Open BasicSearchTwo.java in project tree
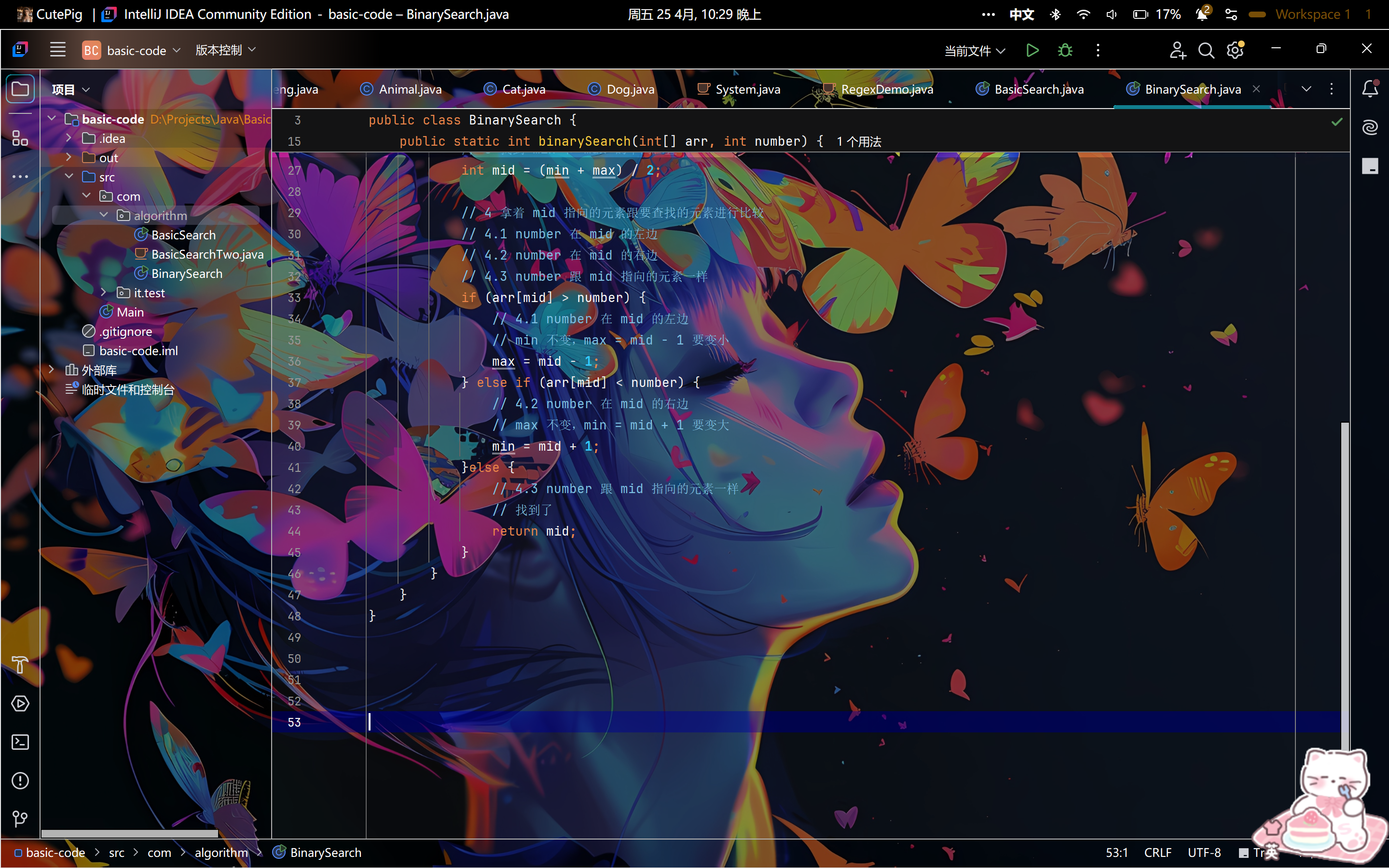1389x868 pixels. tap(199, 254)
